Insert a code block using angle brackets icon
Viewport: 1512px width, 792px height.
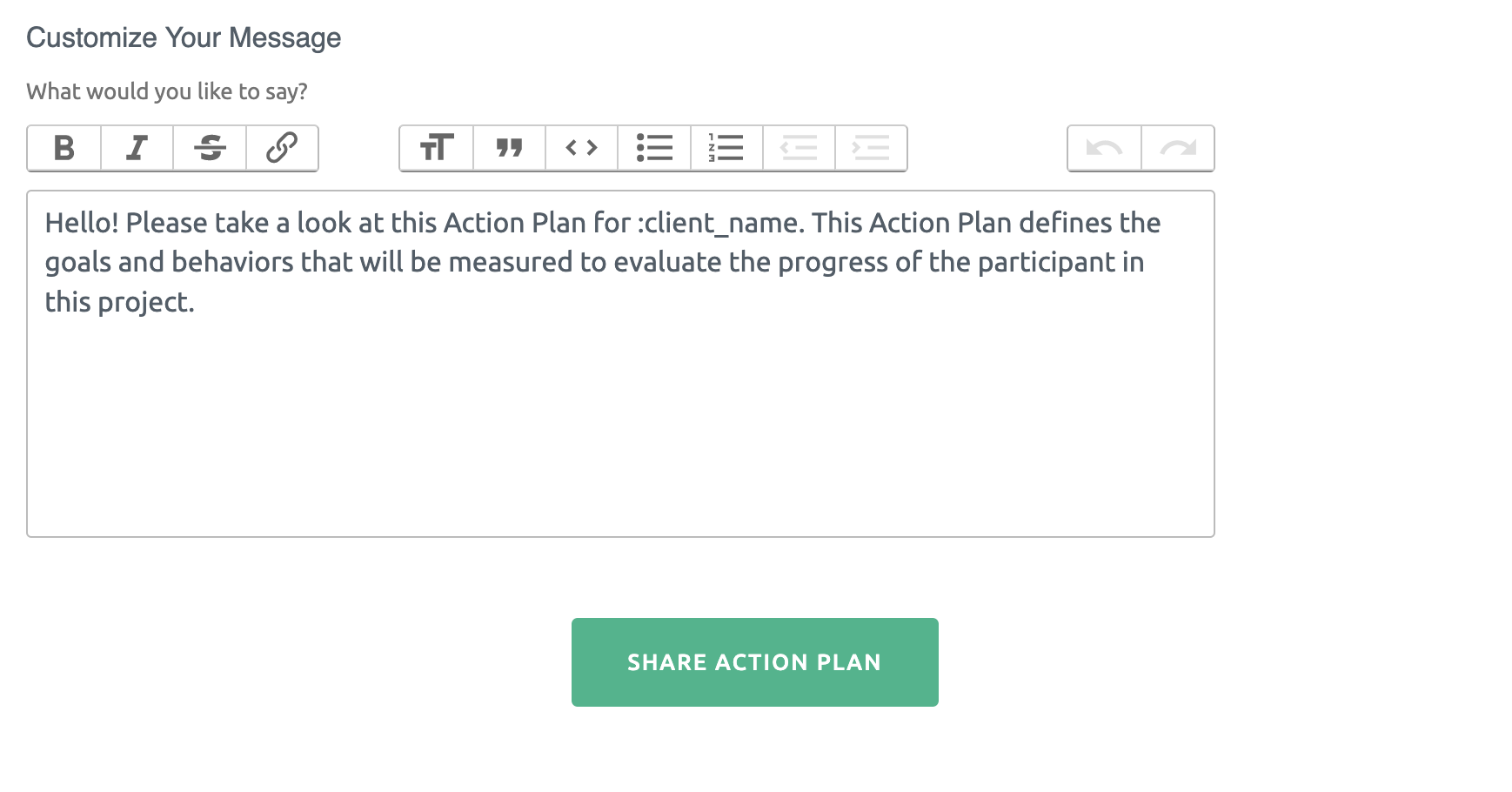coord(582,148)
